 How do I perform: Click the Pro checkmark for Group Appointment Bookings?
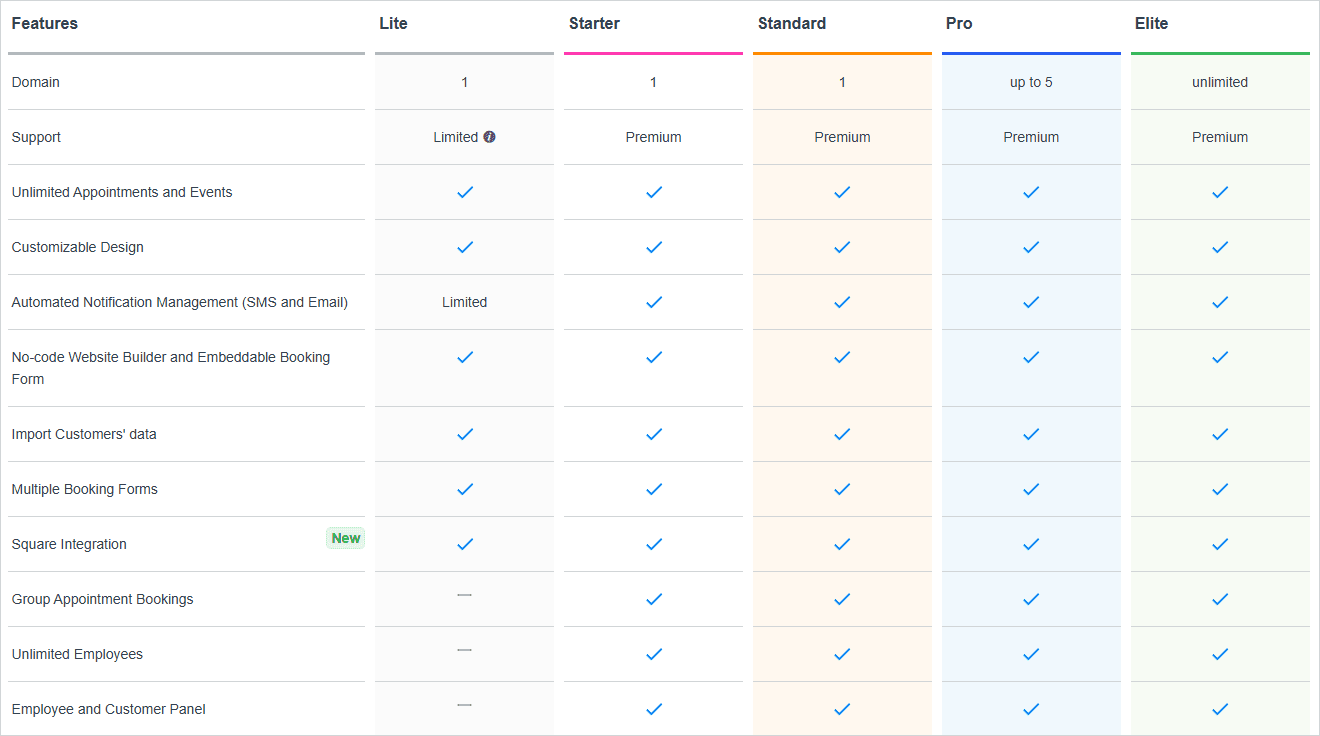(x=1031, y=599)
